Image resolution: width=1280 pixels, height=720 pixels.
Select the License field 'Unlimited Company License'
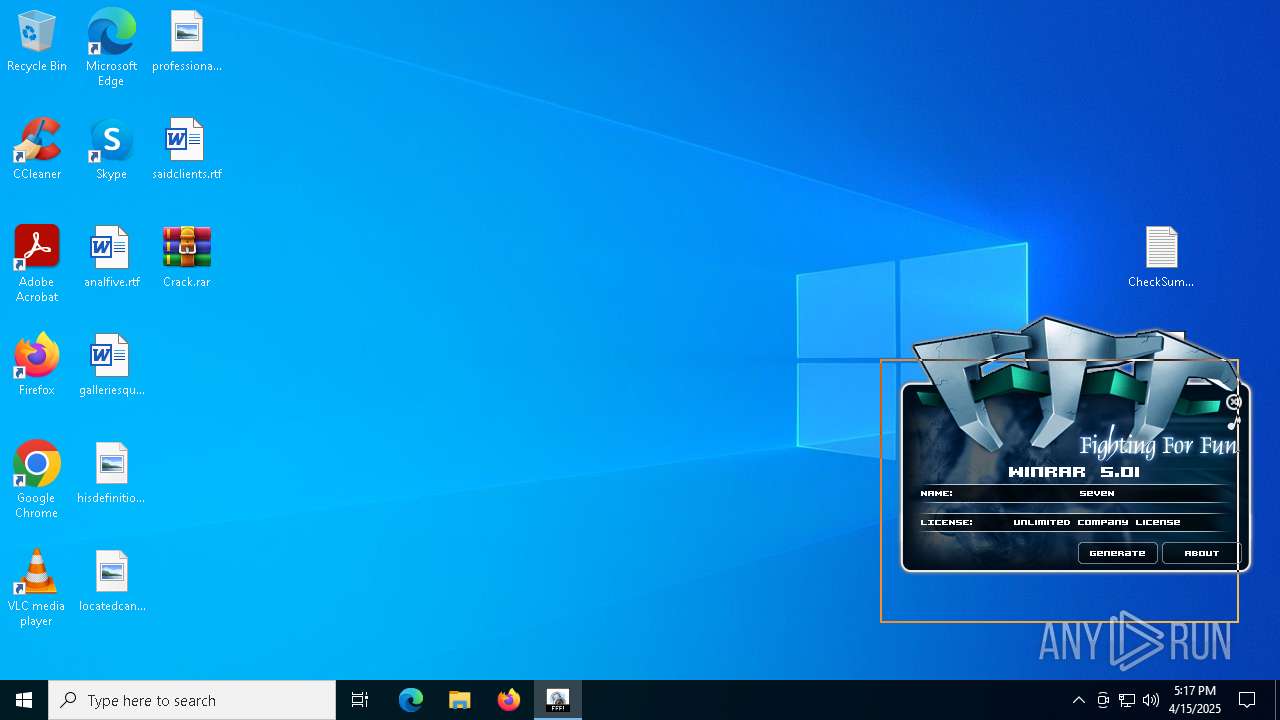pyautogui.click(x=1096, y=522)
